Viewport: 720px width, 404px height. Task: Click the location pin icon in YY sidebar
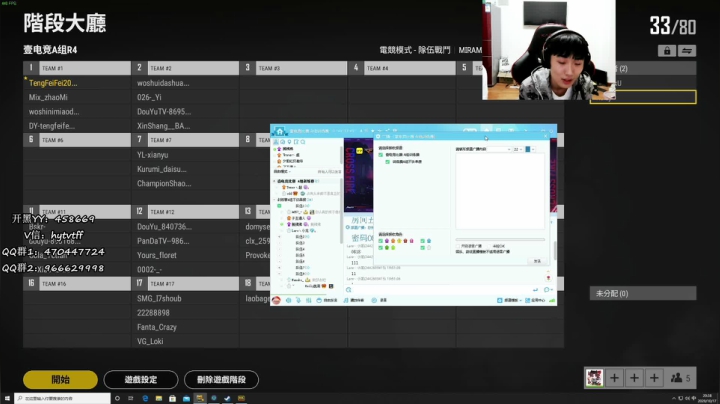289,142
